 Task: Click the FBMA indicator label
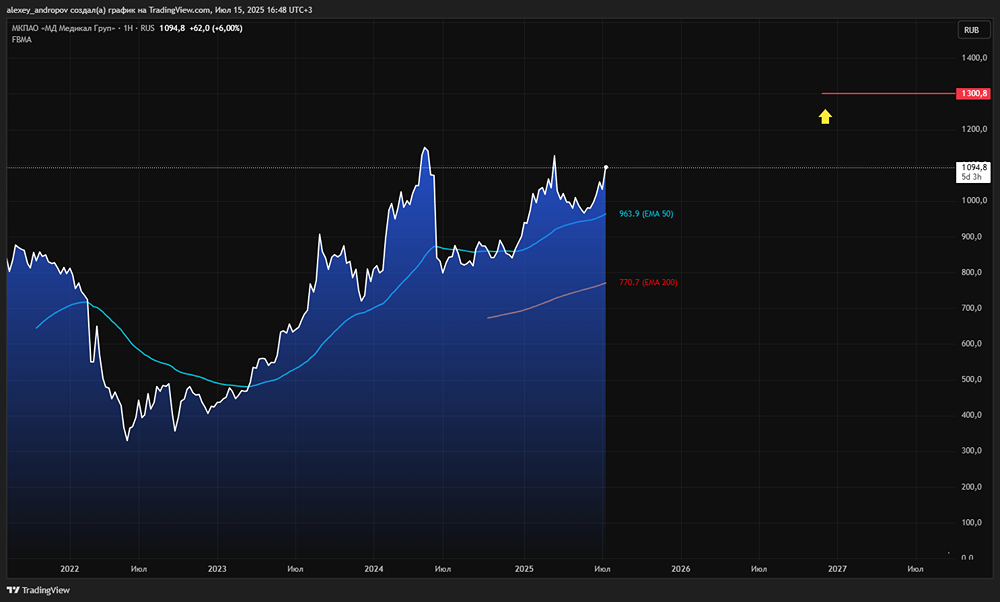[22, 40]
